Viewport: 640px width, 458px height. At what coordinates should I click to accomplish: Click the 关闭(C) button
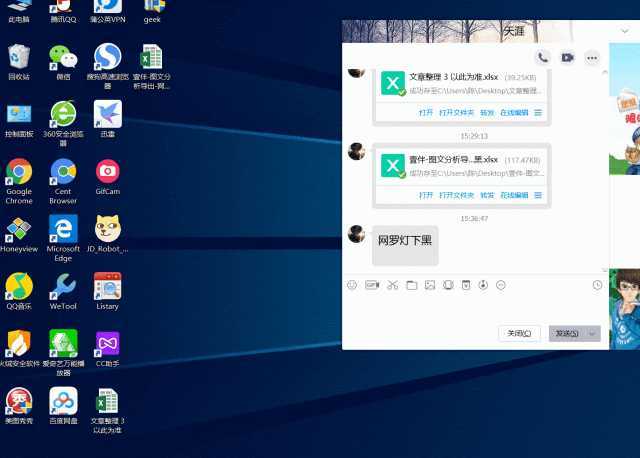click(x=519, y=333)
